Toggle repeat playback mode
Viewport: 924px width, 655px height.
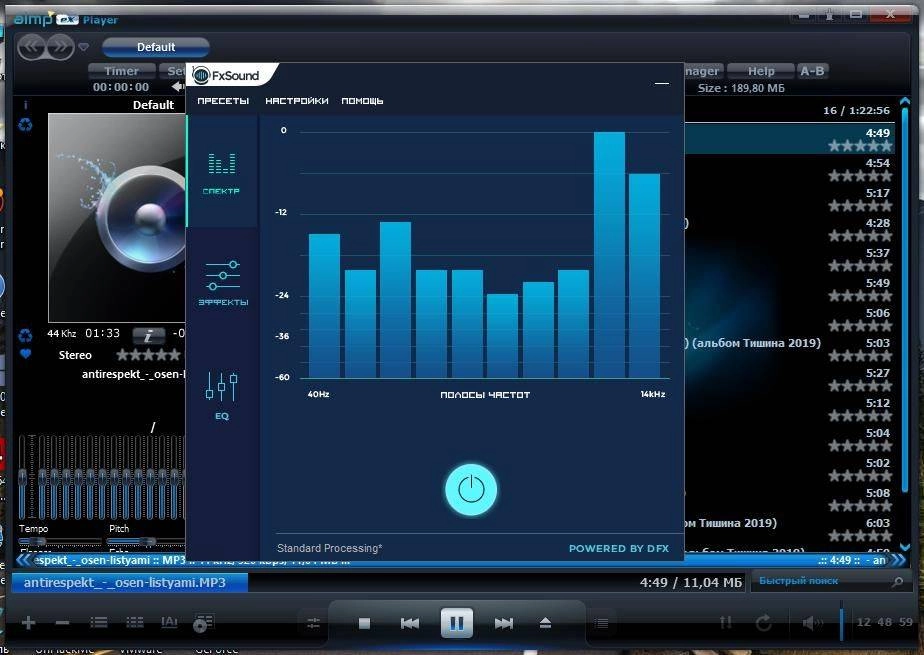pos(764,623)
